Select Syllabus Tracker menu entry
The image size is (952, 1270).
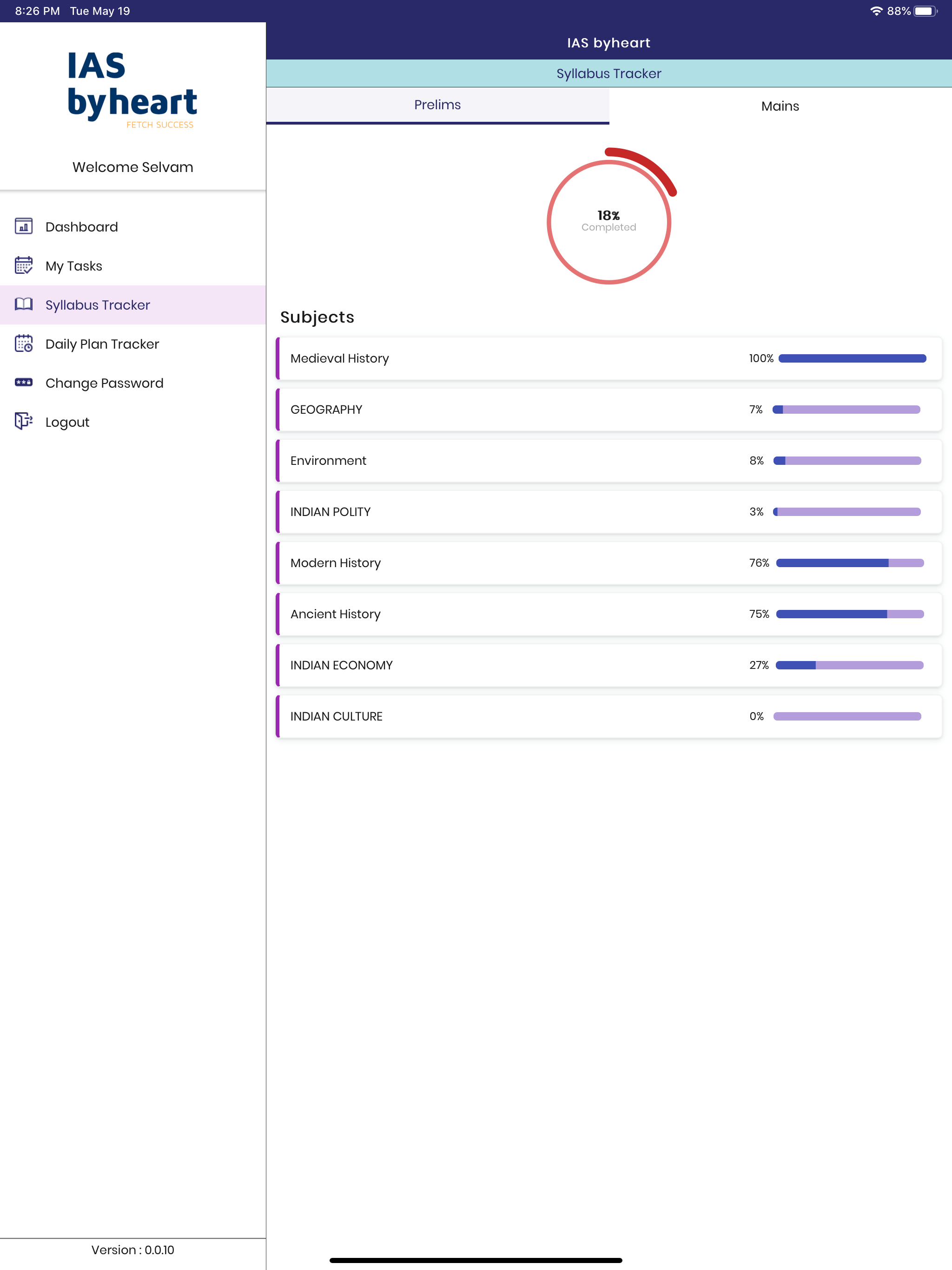pyautogui.click(x=132, y=305)
